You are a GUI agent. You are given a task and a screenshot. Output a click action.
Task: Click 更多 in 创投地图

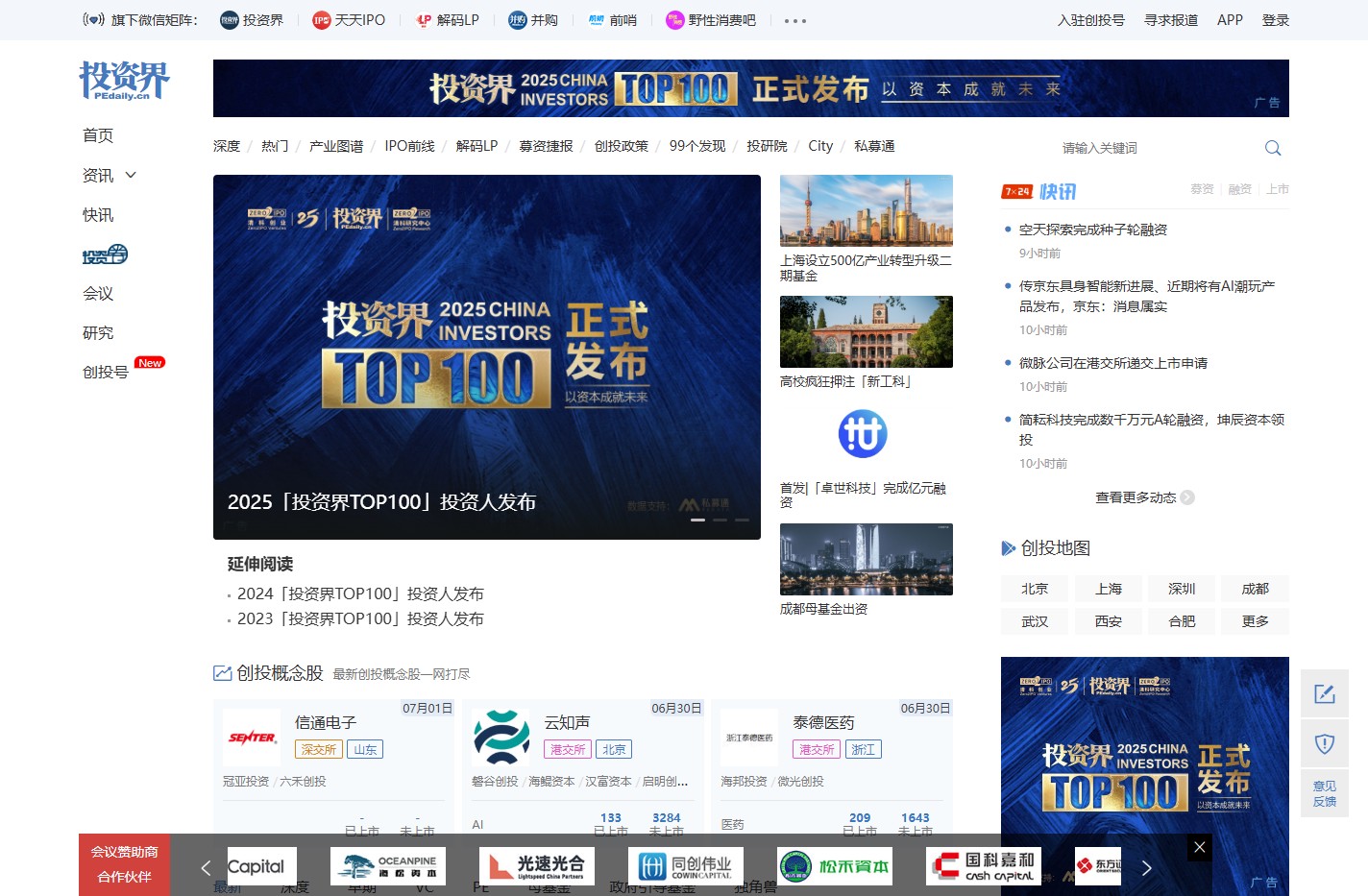[1256, 621]
